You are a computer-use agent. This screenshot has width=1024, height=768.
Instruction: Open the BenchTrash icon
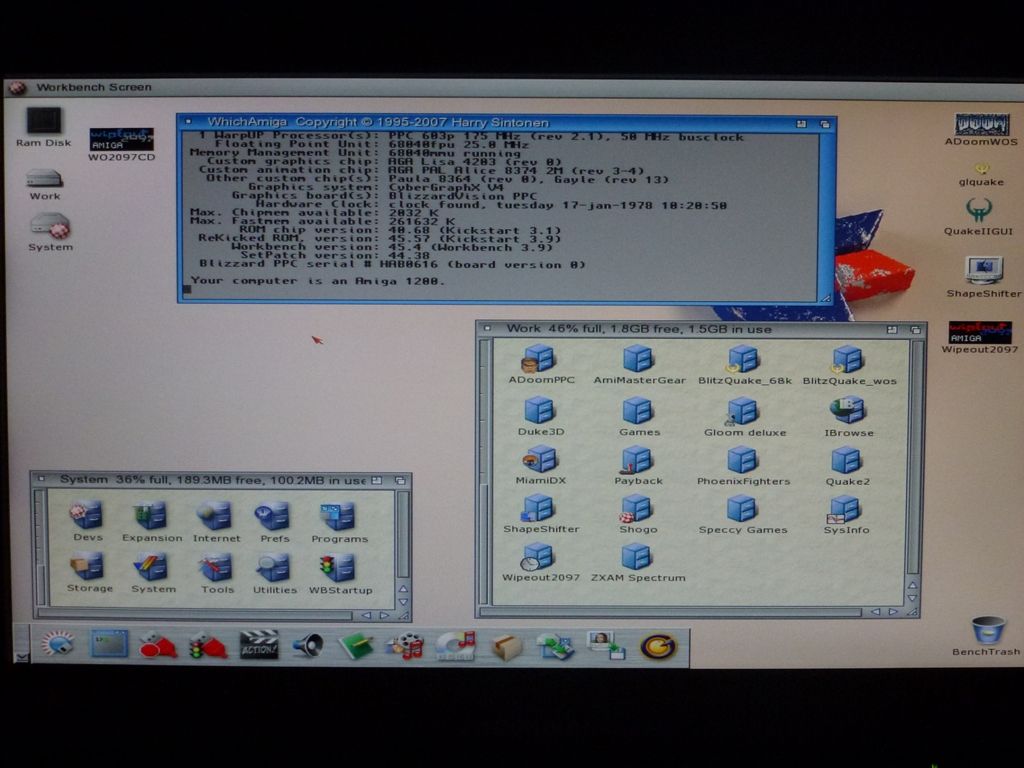(987, 630)
